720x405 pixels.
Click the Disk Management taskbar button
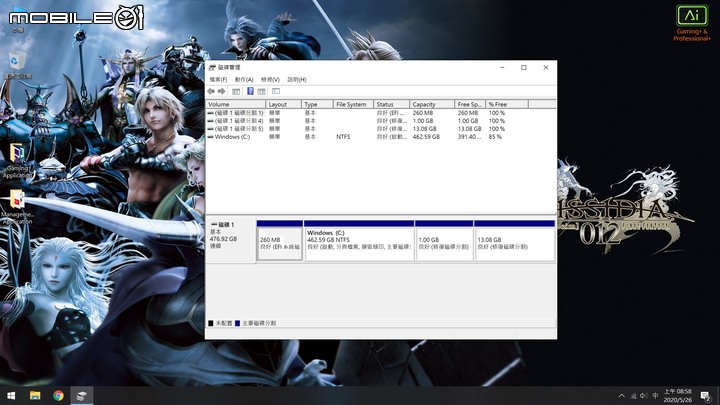(x=82, y=395)
